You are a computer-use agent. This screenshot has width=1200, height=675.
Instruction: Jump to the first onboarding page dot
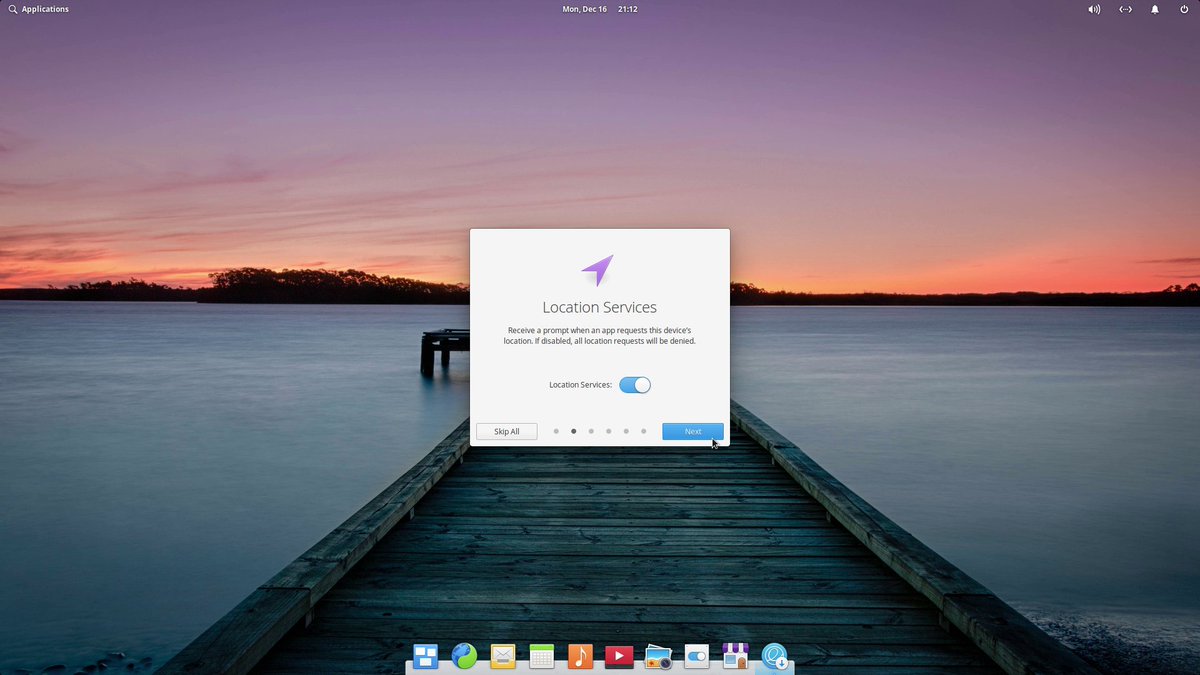pos(556,432)
